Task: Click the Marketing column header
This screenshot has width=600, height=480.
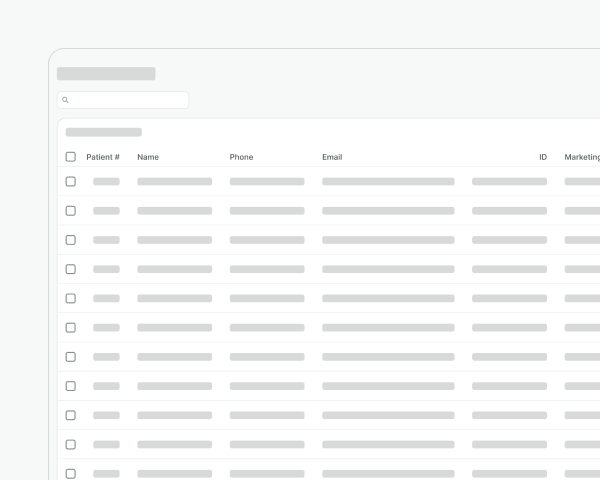Action: tap(582, 157)
